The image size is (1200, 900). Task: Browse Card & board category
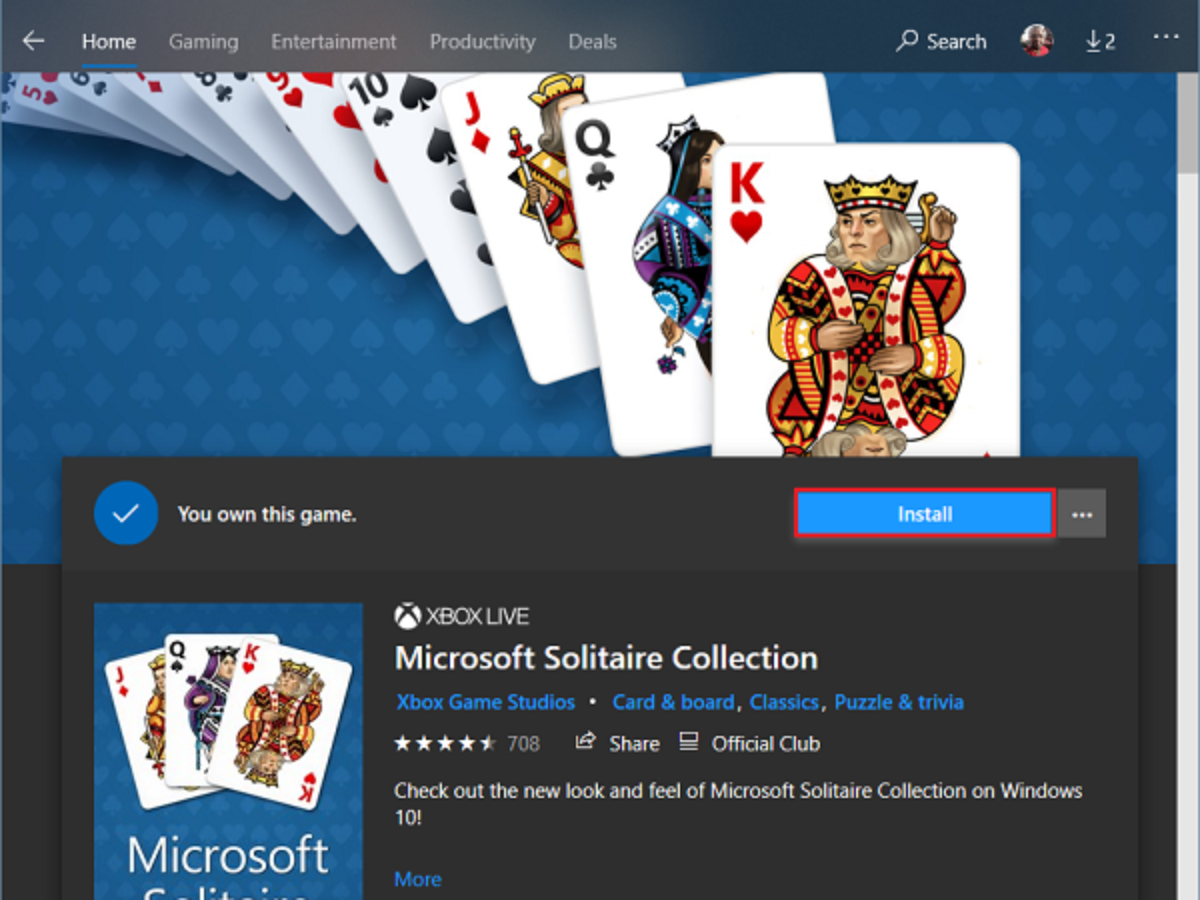673,702
